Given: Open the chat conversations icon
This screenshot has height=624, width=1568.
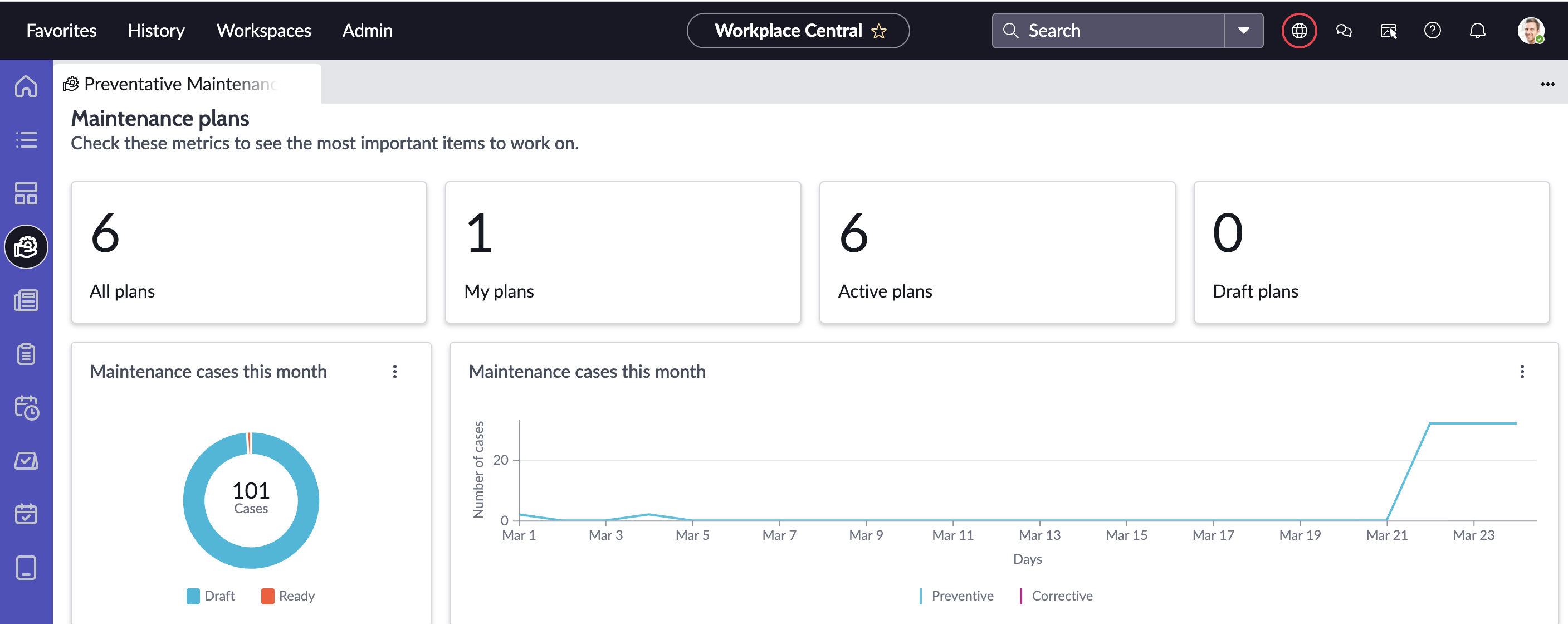Looking at the screenshot, I should click(1344, 31).
